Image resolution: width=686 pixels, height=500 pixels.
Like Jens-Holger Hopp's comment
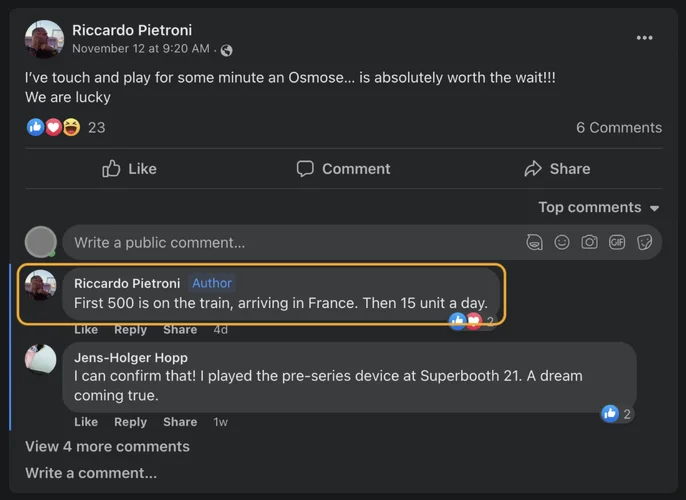[x=86, y=422]
